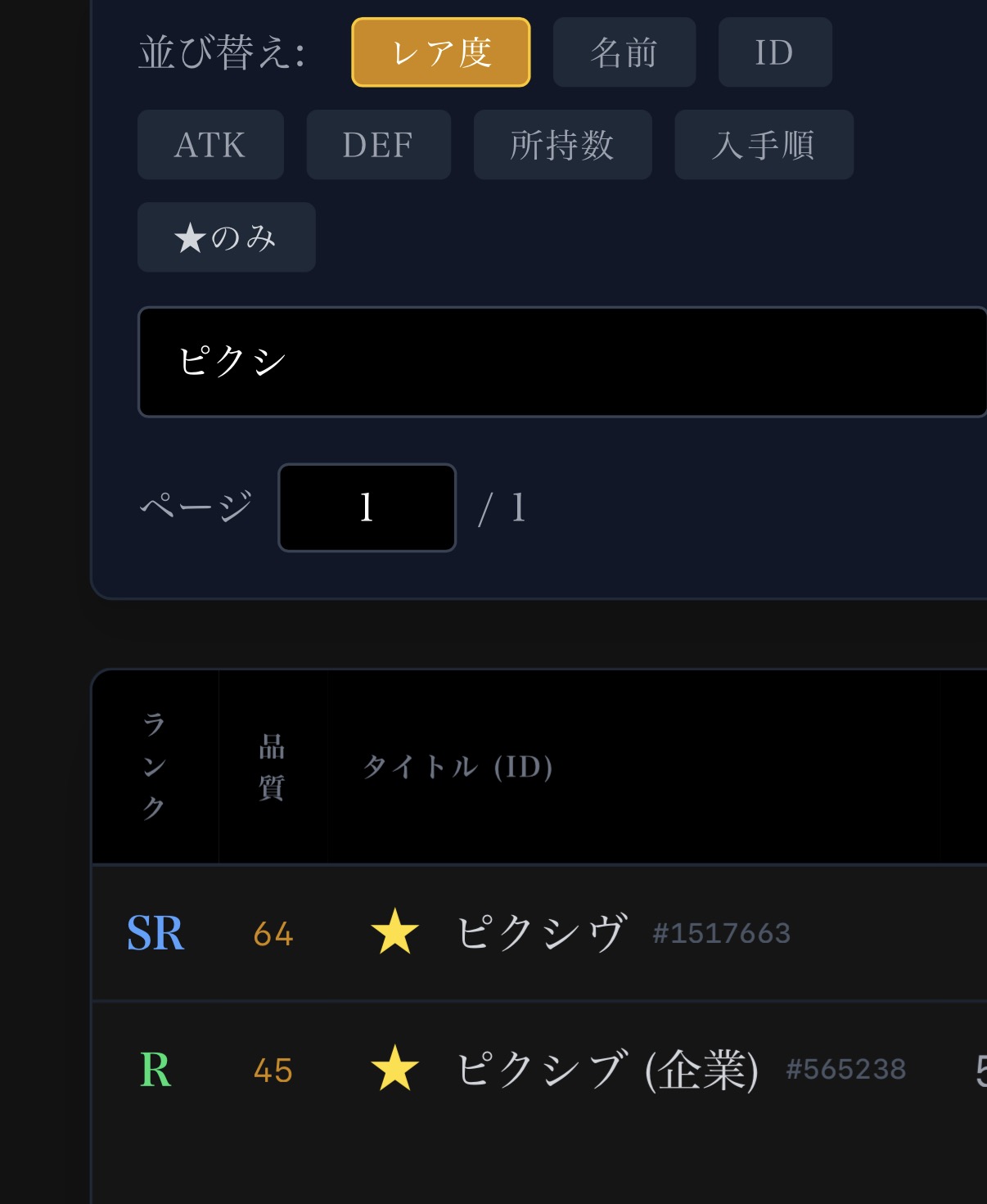
Task: Enable the ★のみ filter
Action: (226, 237)
